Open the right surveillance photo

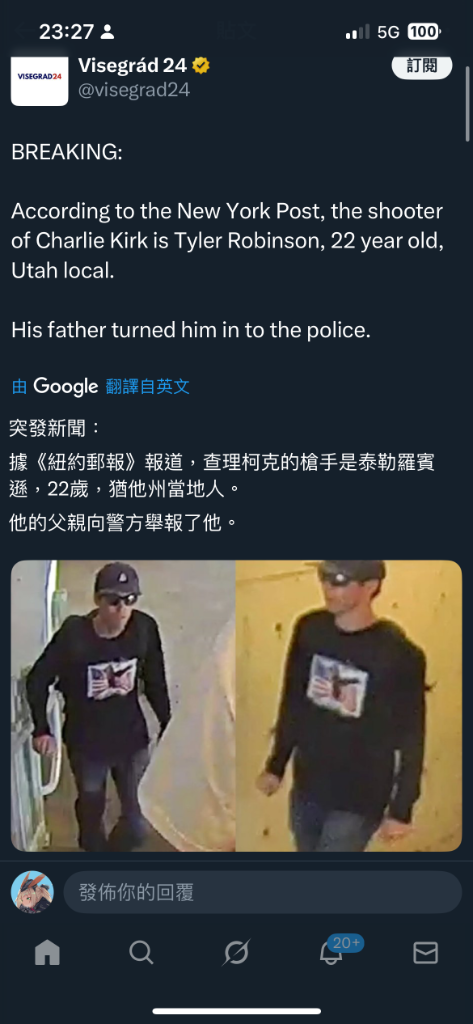pos(349,706)
